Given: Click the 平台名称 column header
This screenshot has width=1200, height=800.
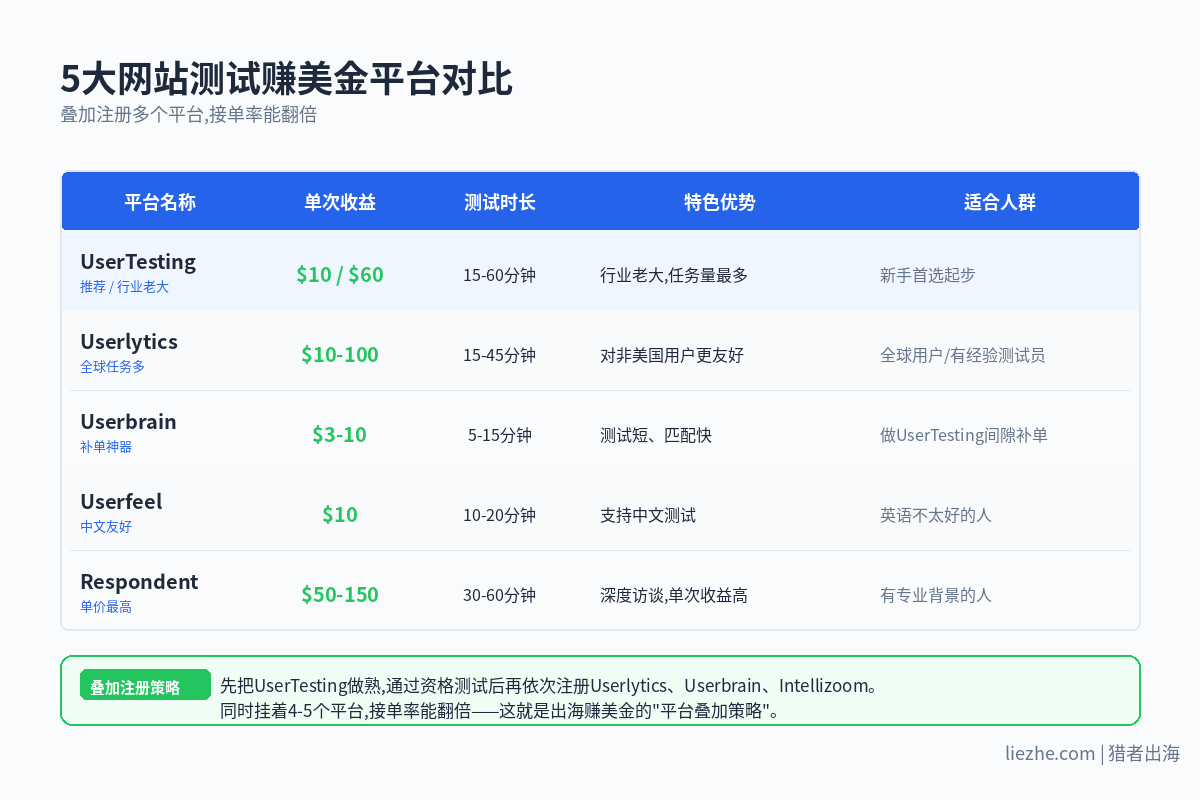Looking at the screenshot, I should [x=160, y=202].
